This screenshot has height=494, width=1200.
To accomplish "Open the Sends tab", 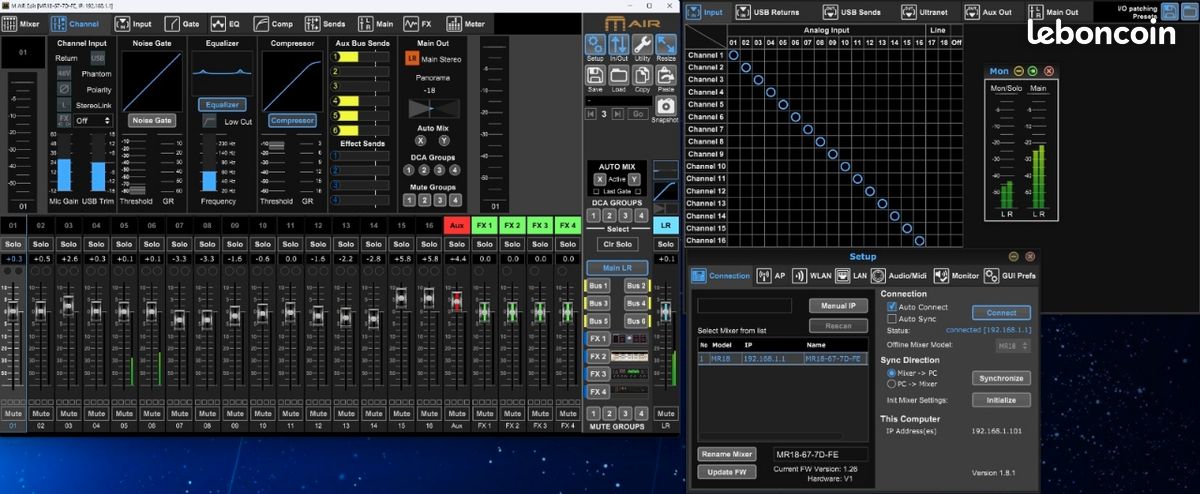I will tap(325, 22).
